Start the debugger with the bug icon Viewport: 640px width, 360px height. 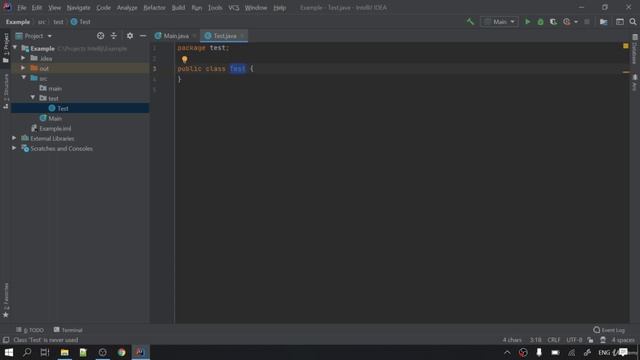(x=540, y=22)
